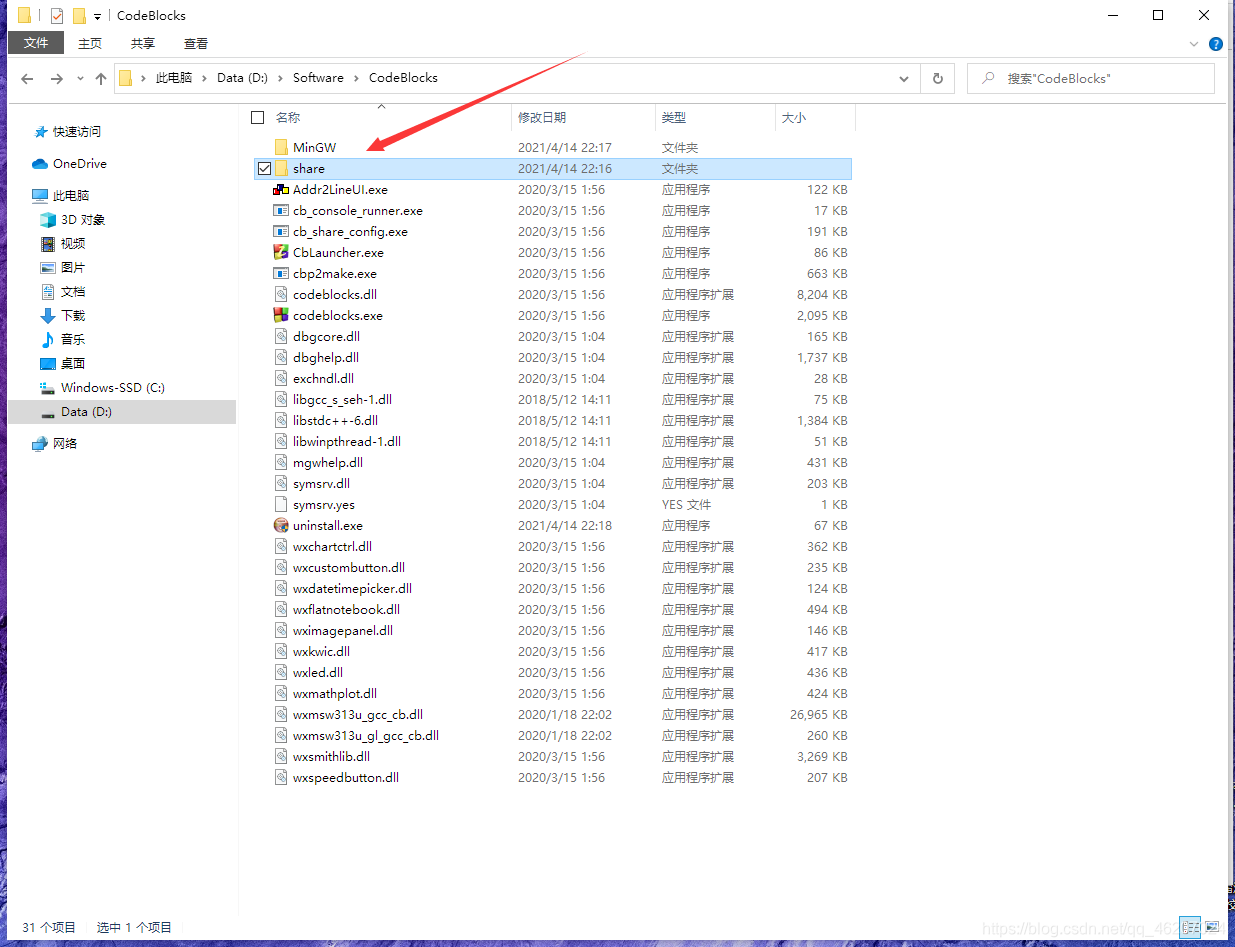Sort by 名称 column header
1235x947 pixels.
pyautogui.click(x=288, y=118)
